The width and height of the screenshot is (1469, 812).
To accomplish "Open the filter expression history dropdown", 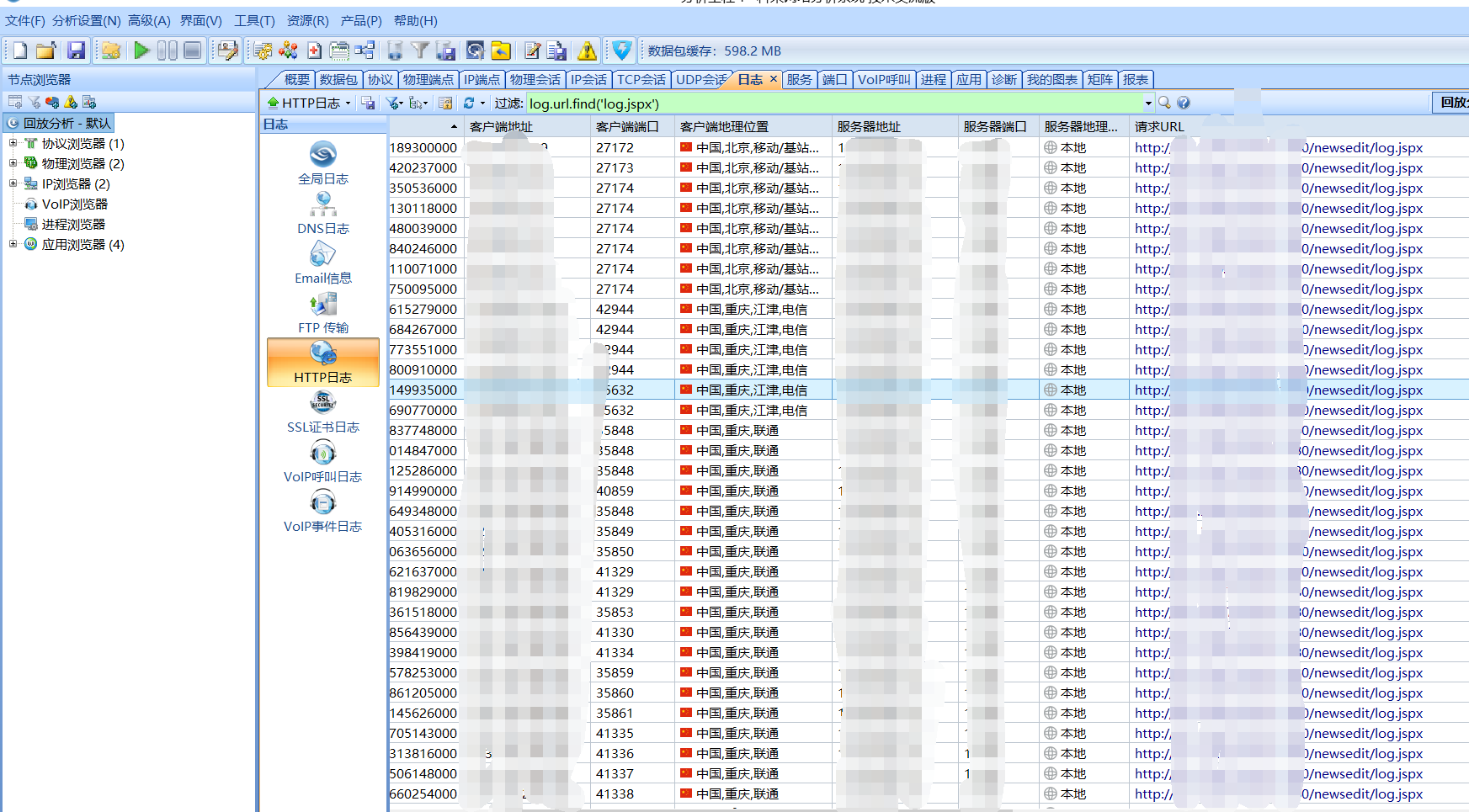I will [x=1148, y=103].
